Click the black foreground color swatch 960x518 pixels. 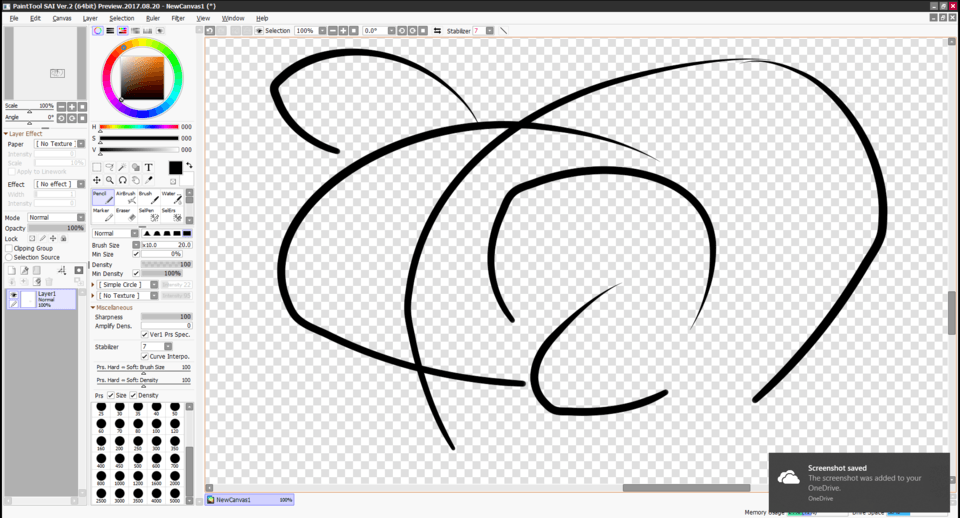[x=175, y=168]
